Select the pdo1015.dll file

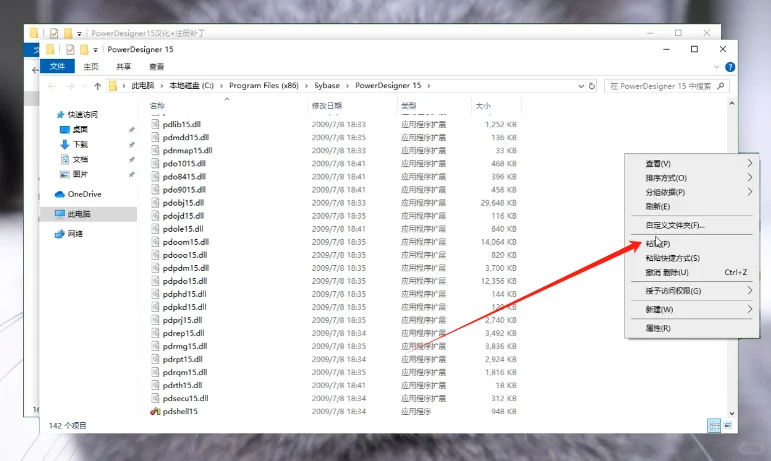point(184,163)
